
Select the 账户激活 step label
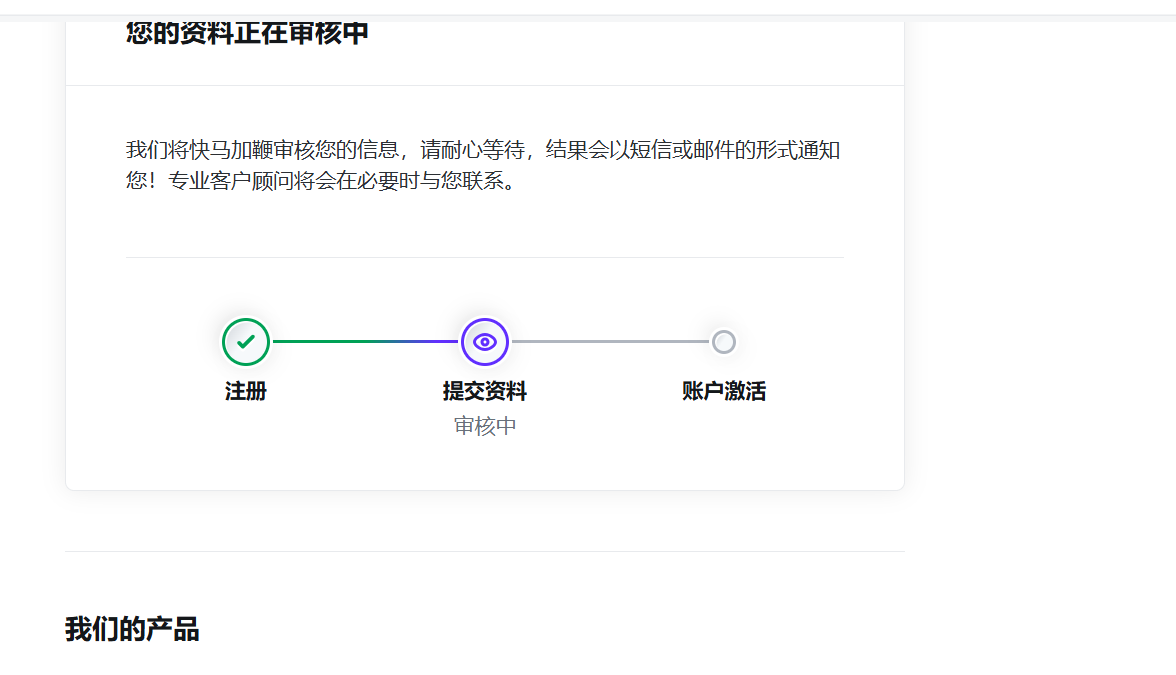pyautogui.click(x=724, y=391)
